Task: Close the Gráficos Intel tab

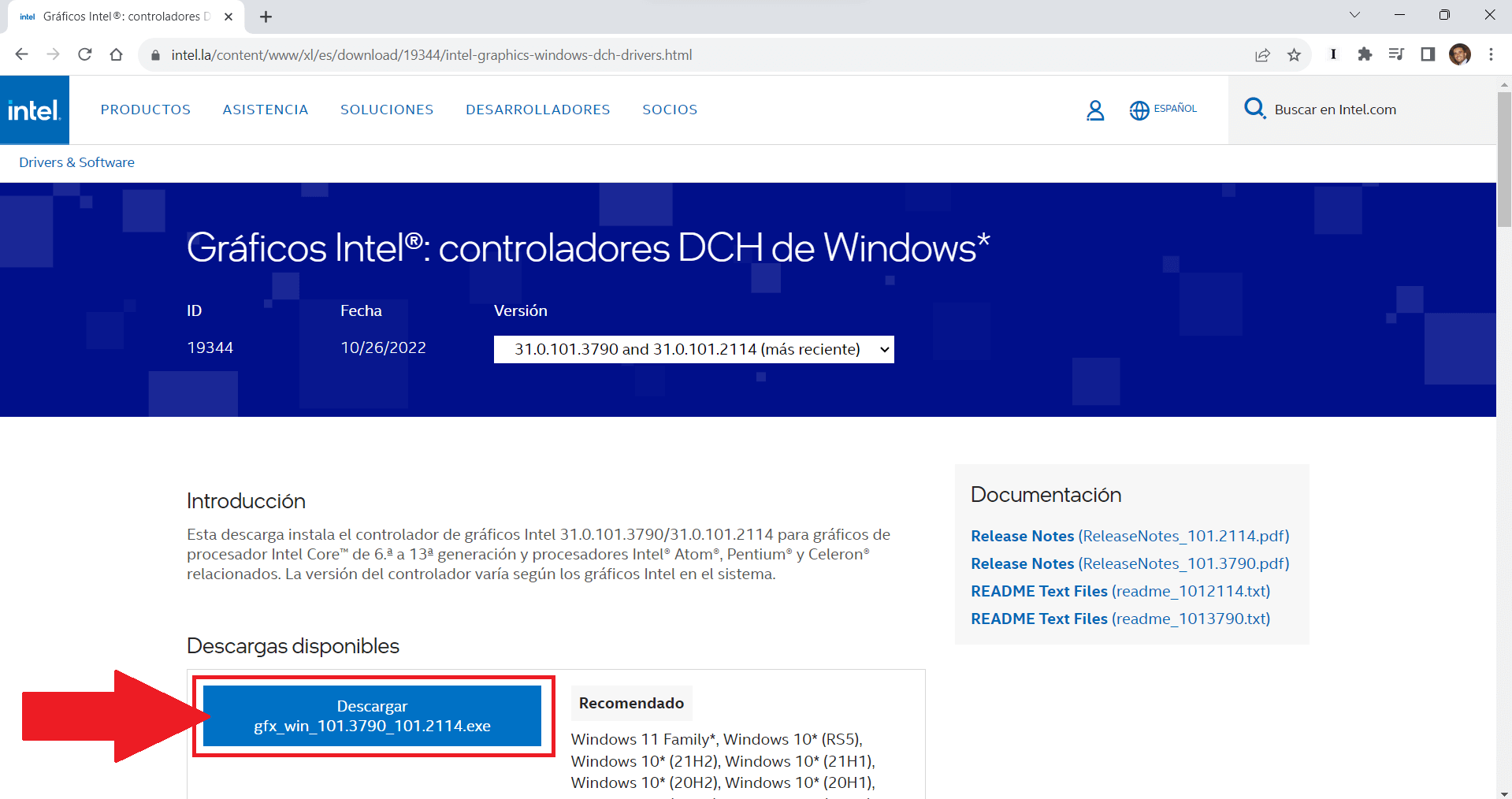Action: [228, 17]
